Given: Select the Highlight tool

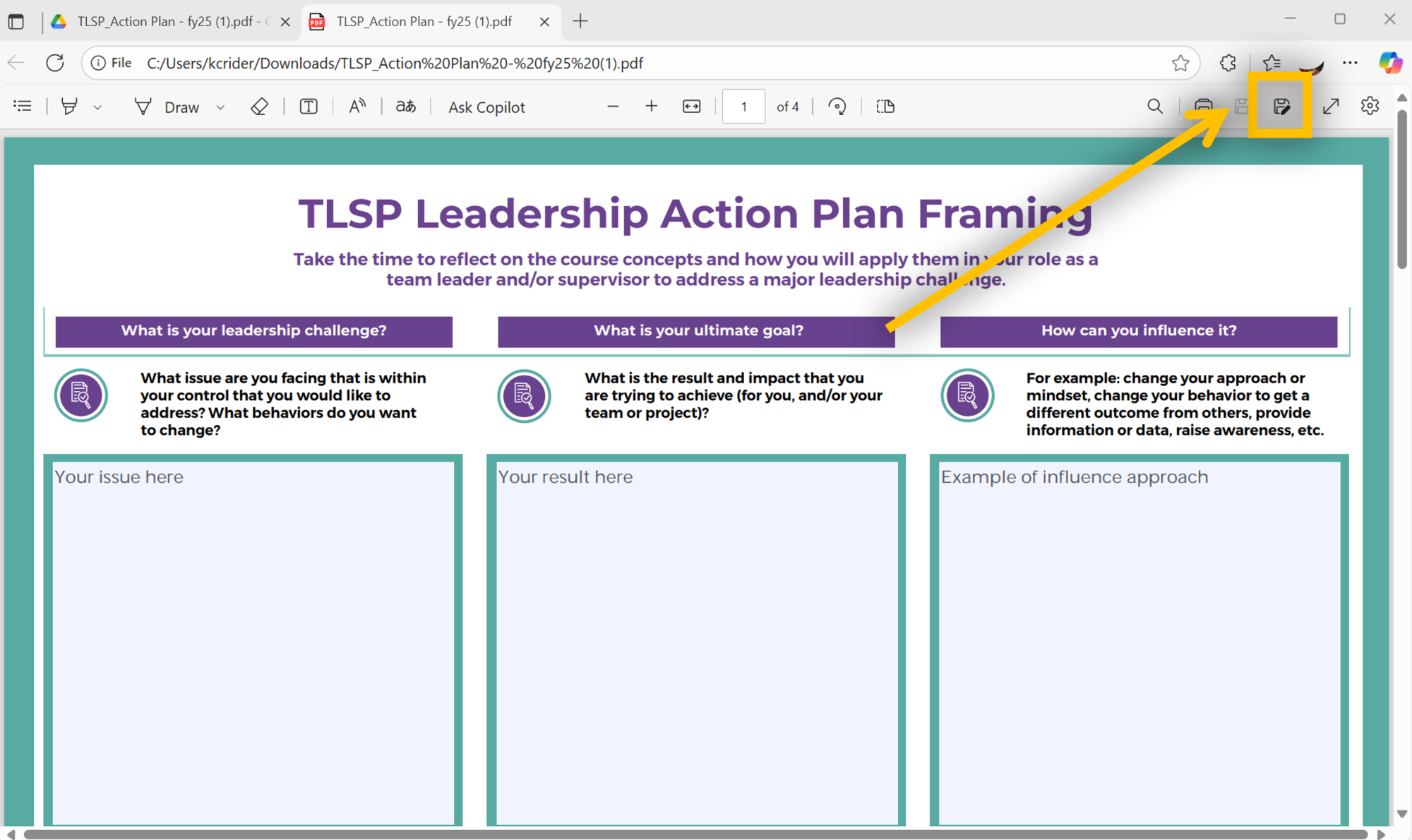Looking at the screenshot, I should click(69, 107).
